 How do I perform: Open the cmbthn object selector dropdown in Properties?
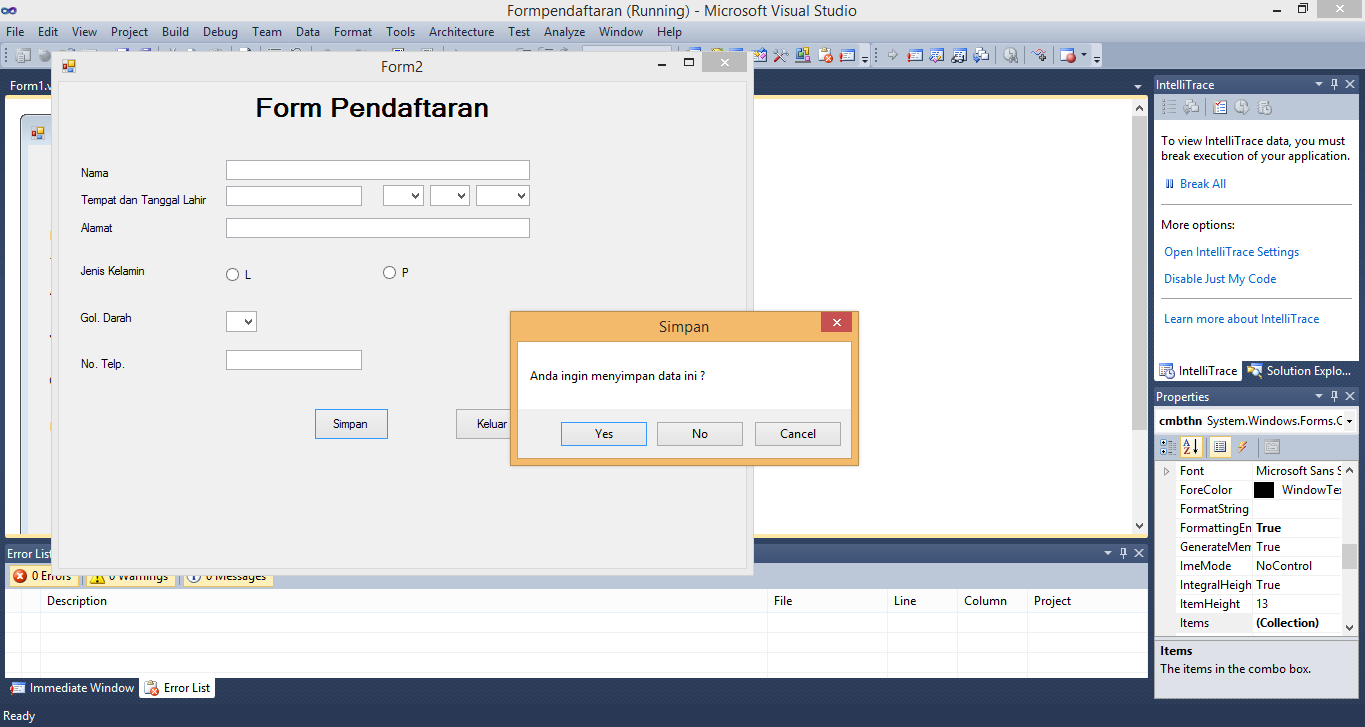[x=1348, y=420]
